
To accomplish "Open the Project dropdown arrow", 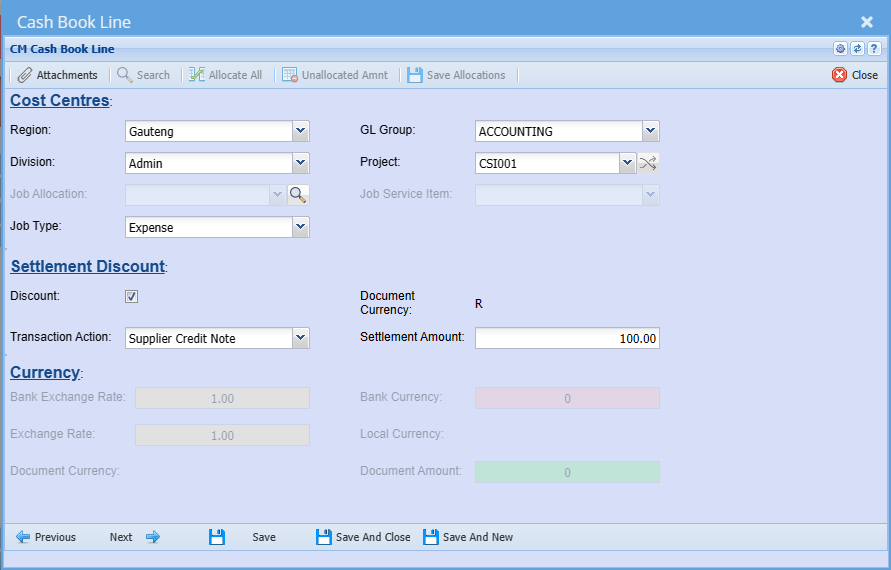I will click(627, 163).
